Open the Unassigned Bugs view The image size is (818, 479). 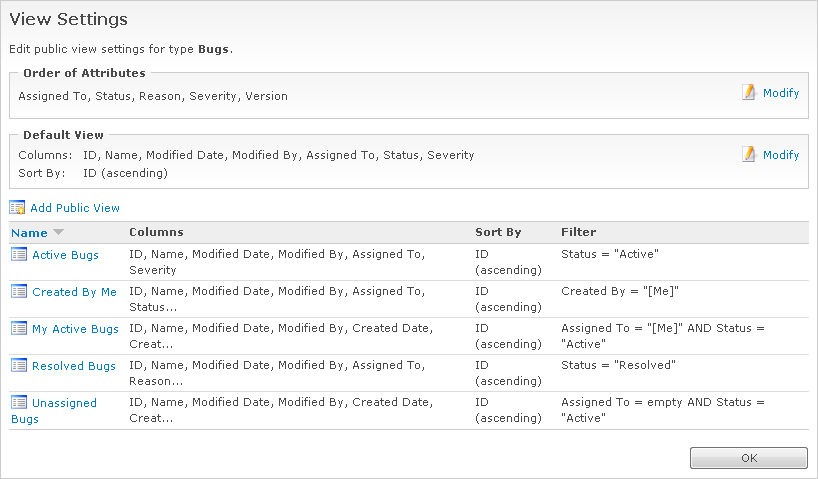[64, 403]
